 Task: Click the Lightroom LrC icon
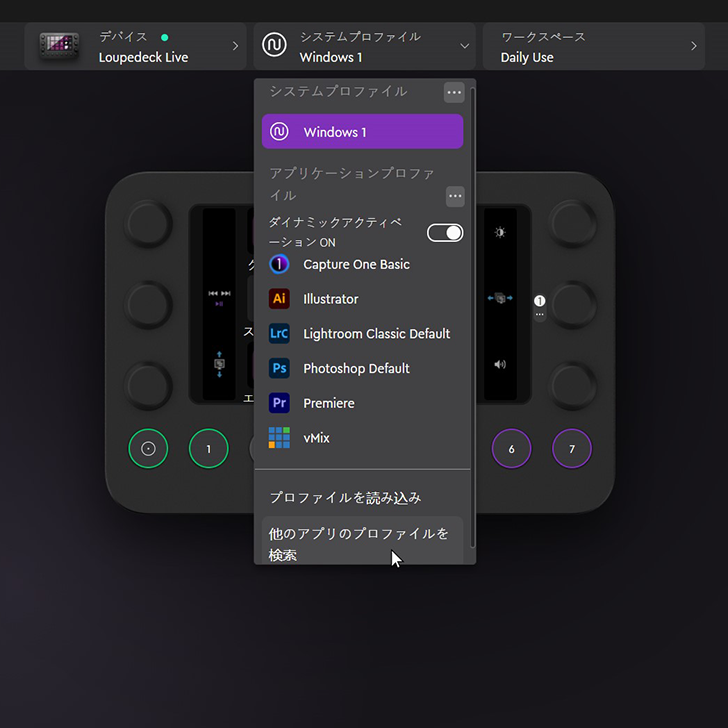pos(279,333)
